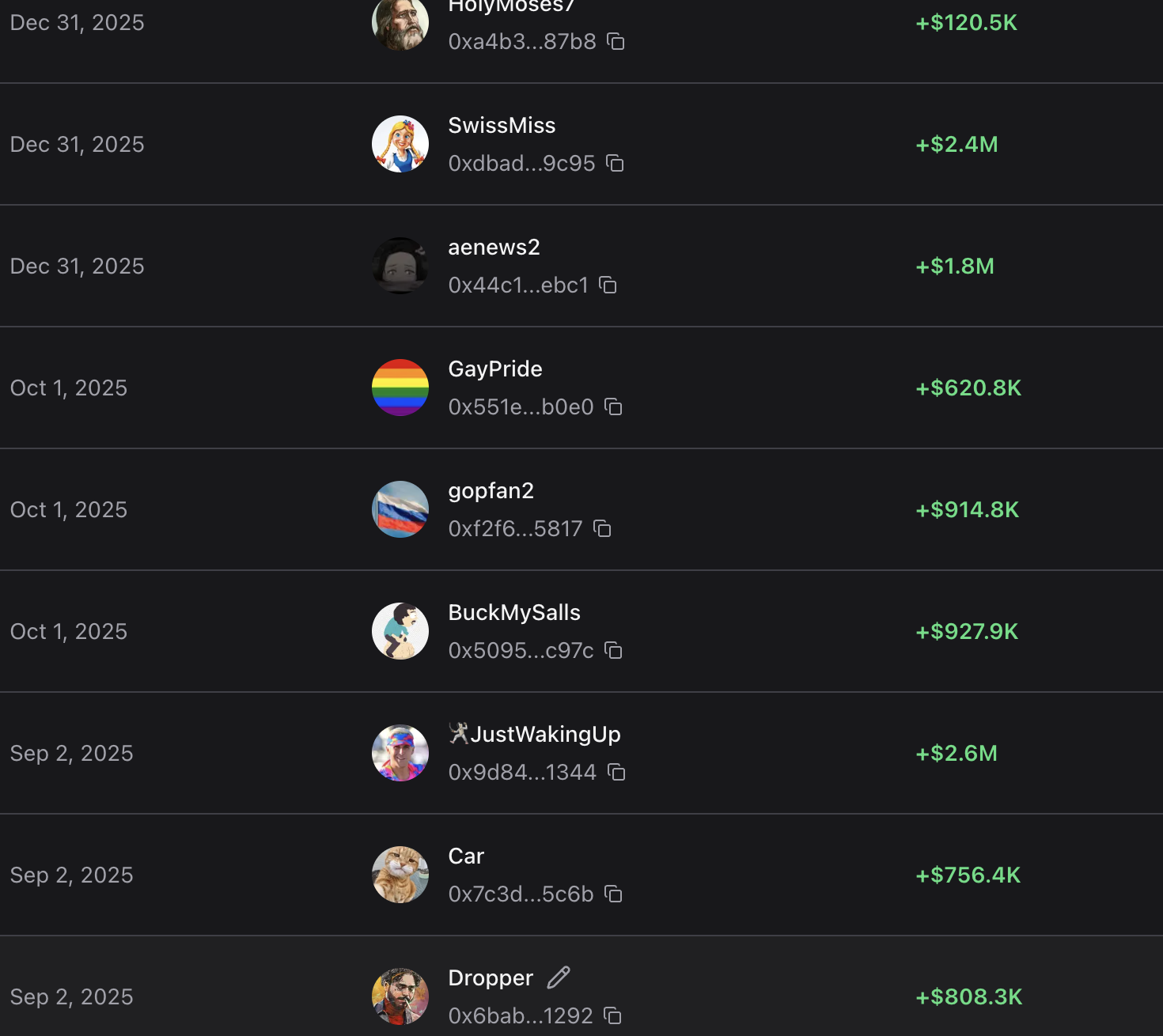Copy aenews2 address 0x44c1...ebc1
The height and width of the screenshot is (1036, 1163).
[x=608, y=285]
